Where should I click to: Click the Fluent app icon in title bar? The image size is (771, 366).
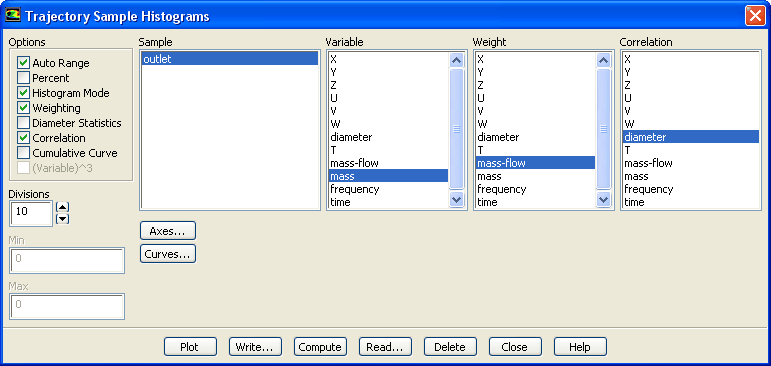coord(13,16)
